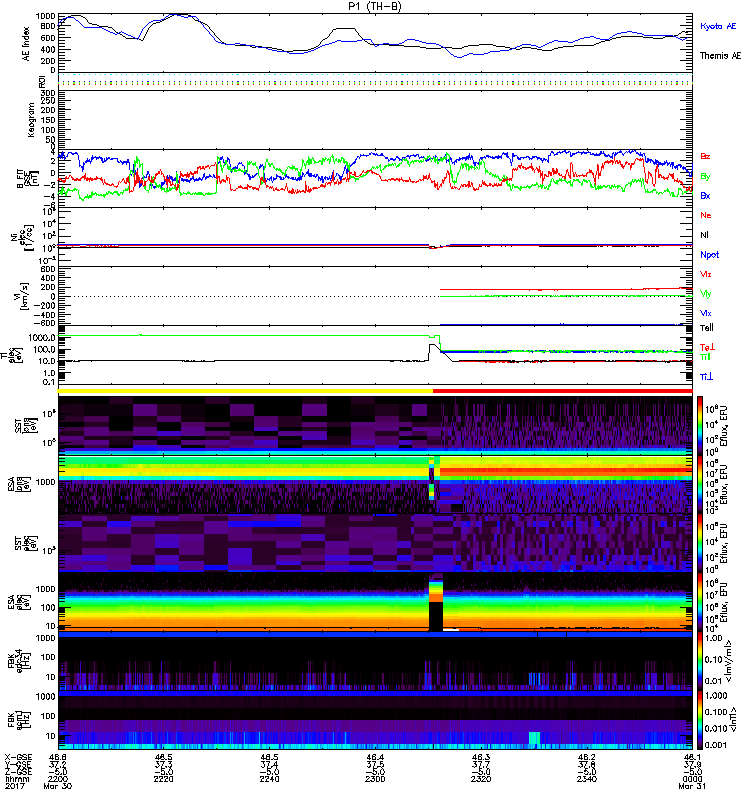Select the blue "Ti⊥" temperature legend label
The width and height of the screenshot is (750, 800).
(x=707, y=377)
